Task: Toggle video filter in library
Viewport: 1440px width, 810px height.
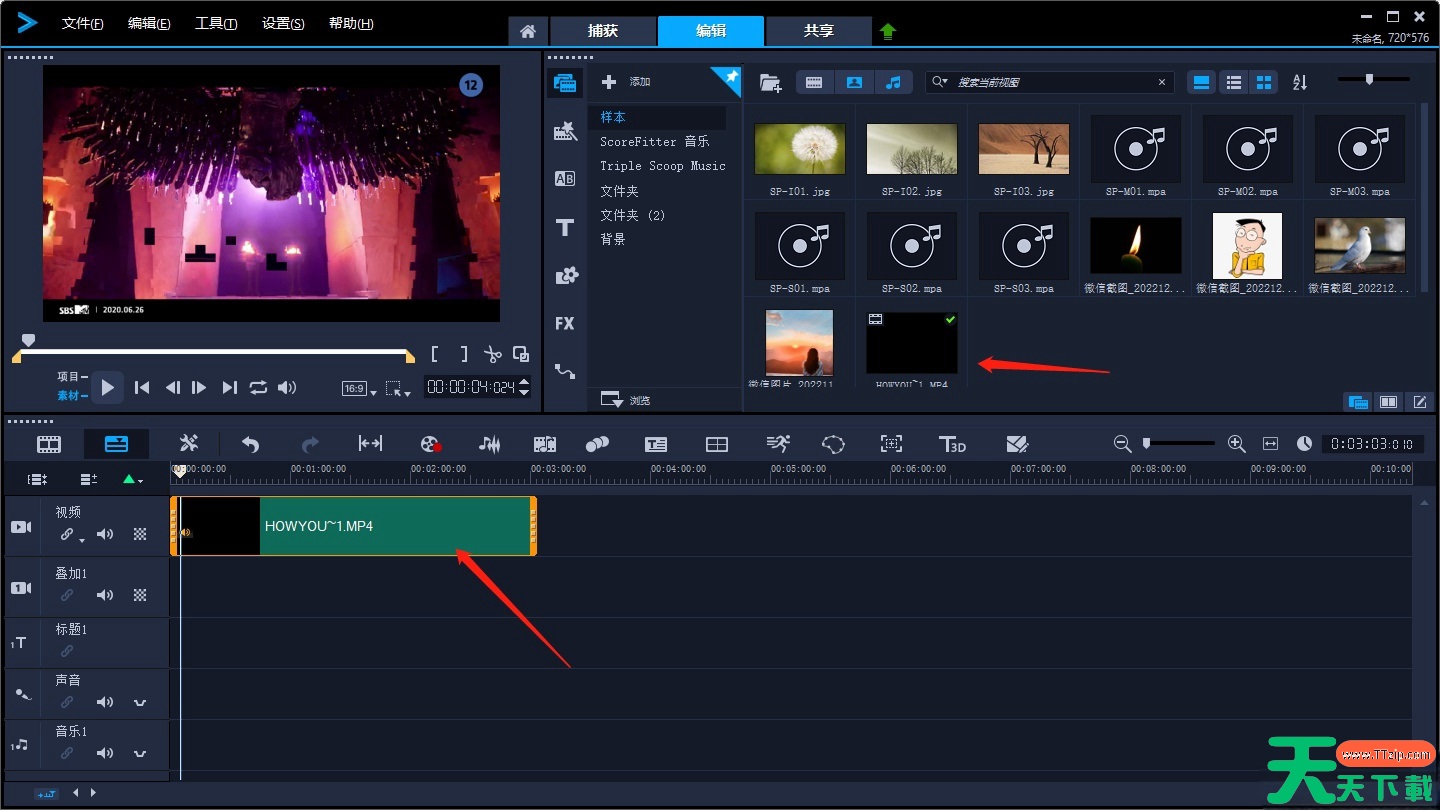Action: (814, 83)
